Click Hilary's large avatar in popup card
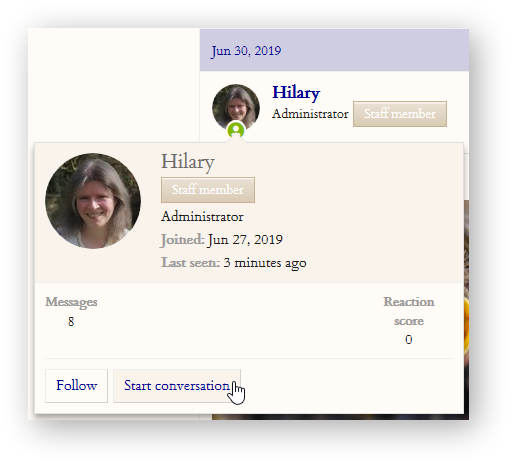This screenshot has width=511, height=462. (x=93, y=201)
